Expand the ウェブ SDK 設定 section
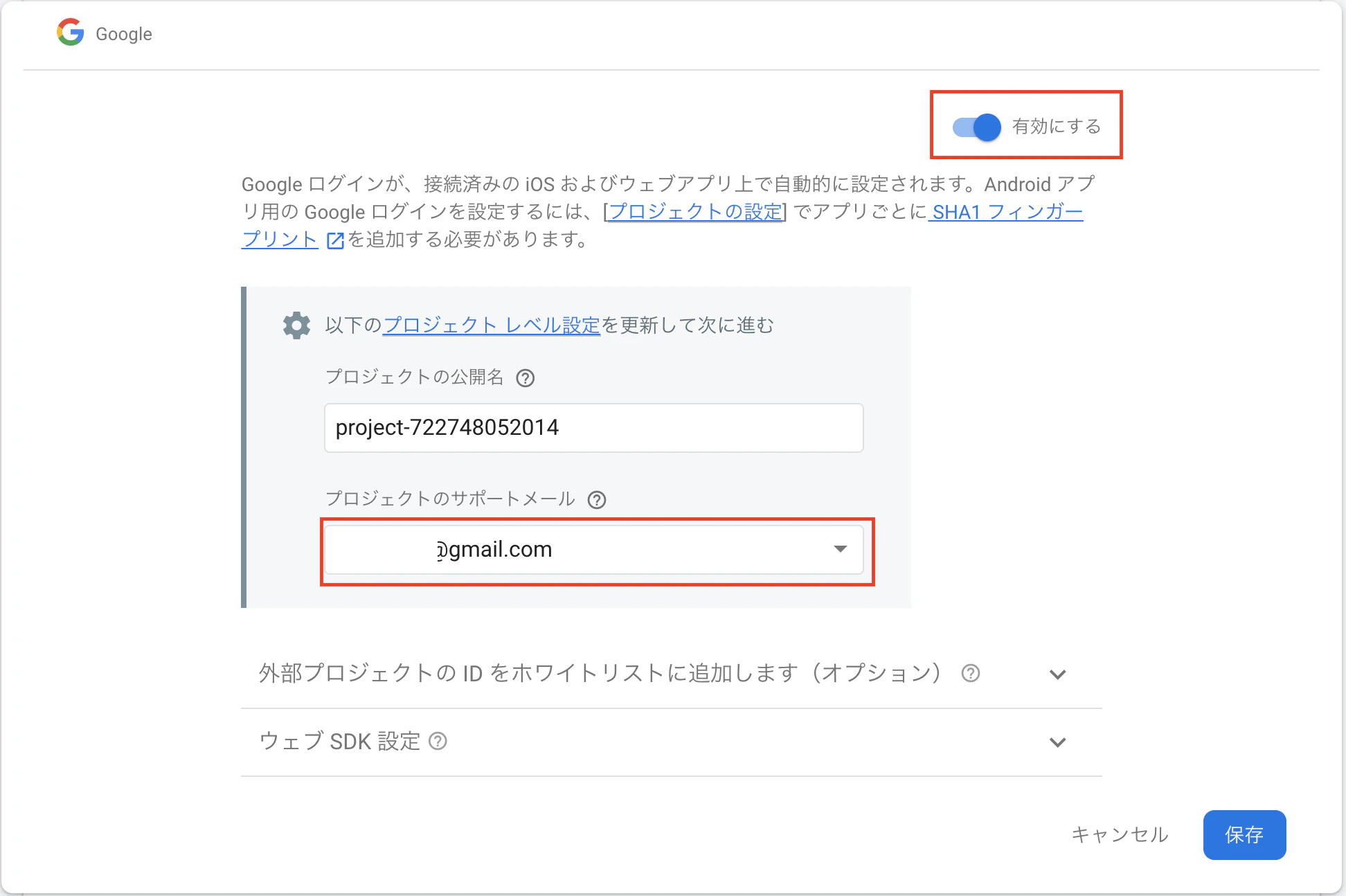 (x=1057, y=742)
